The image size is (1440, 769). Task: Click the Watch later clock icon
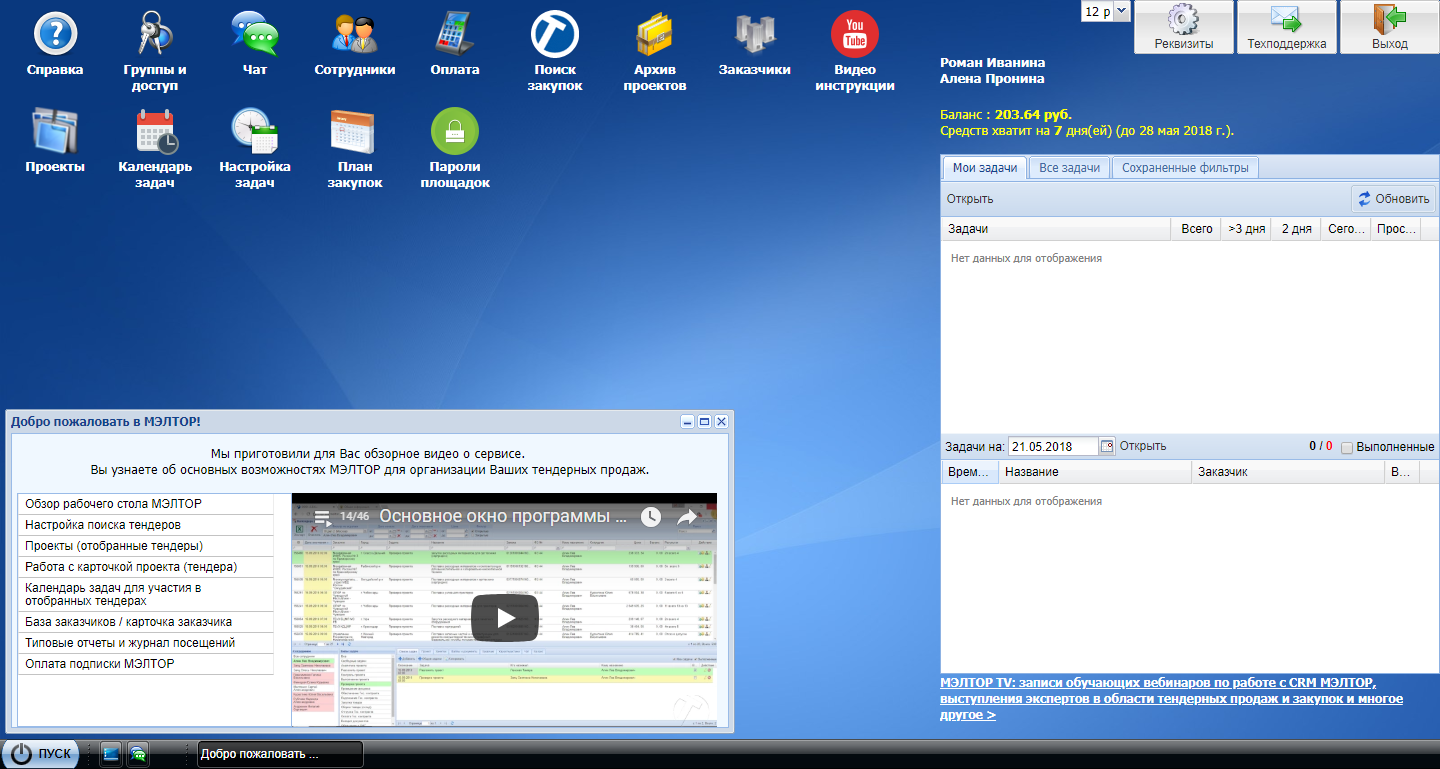651,517
